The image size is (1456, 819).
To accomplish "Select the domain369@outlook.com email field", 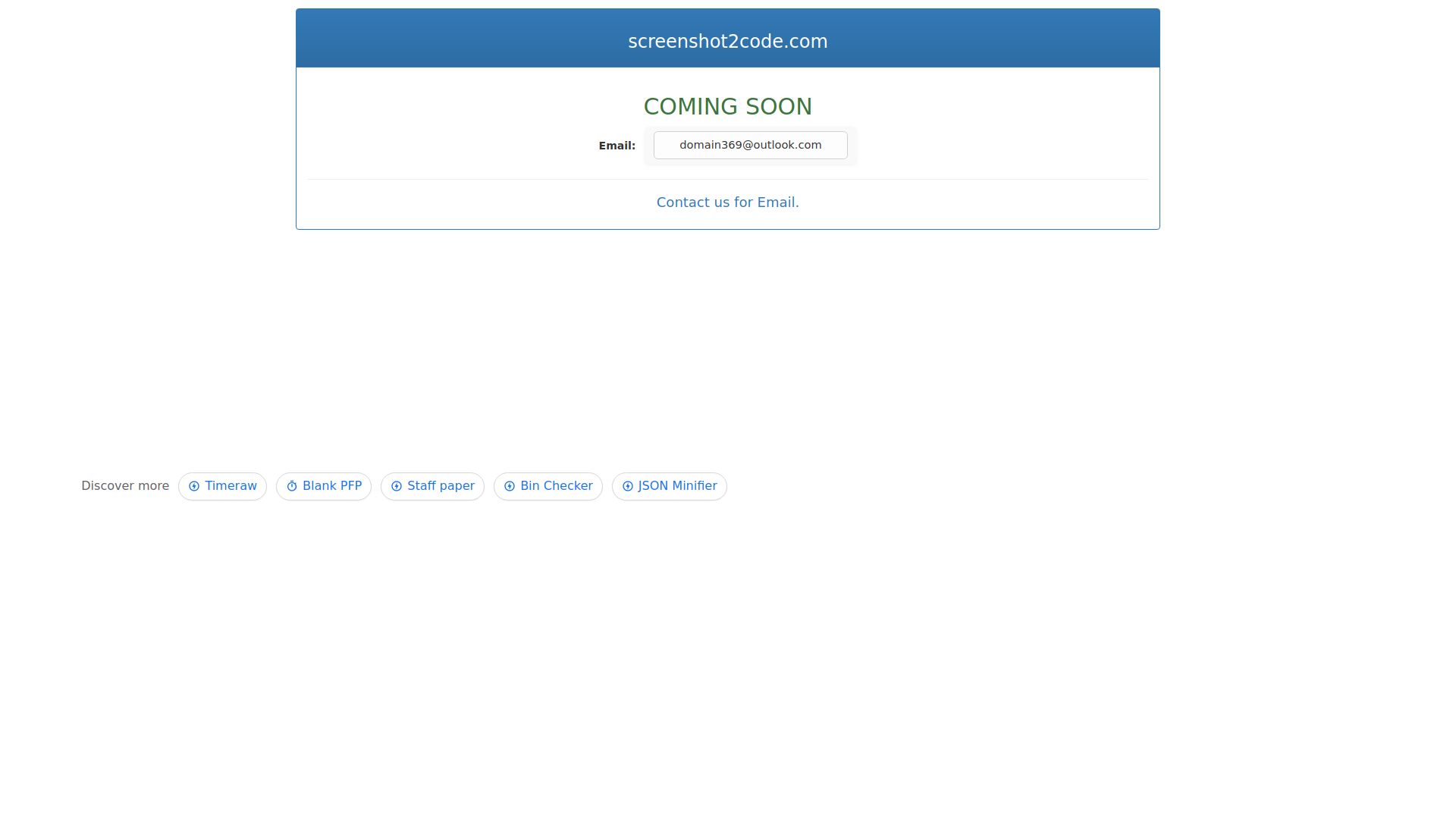I will tap(750, 145).
